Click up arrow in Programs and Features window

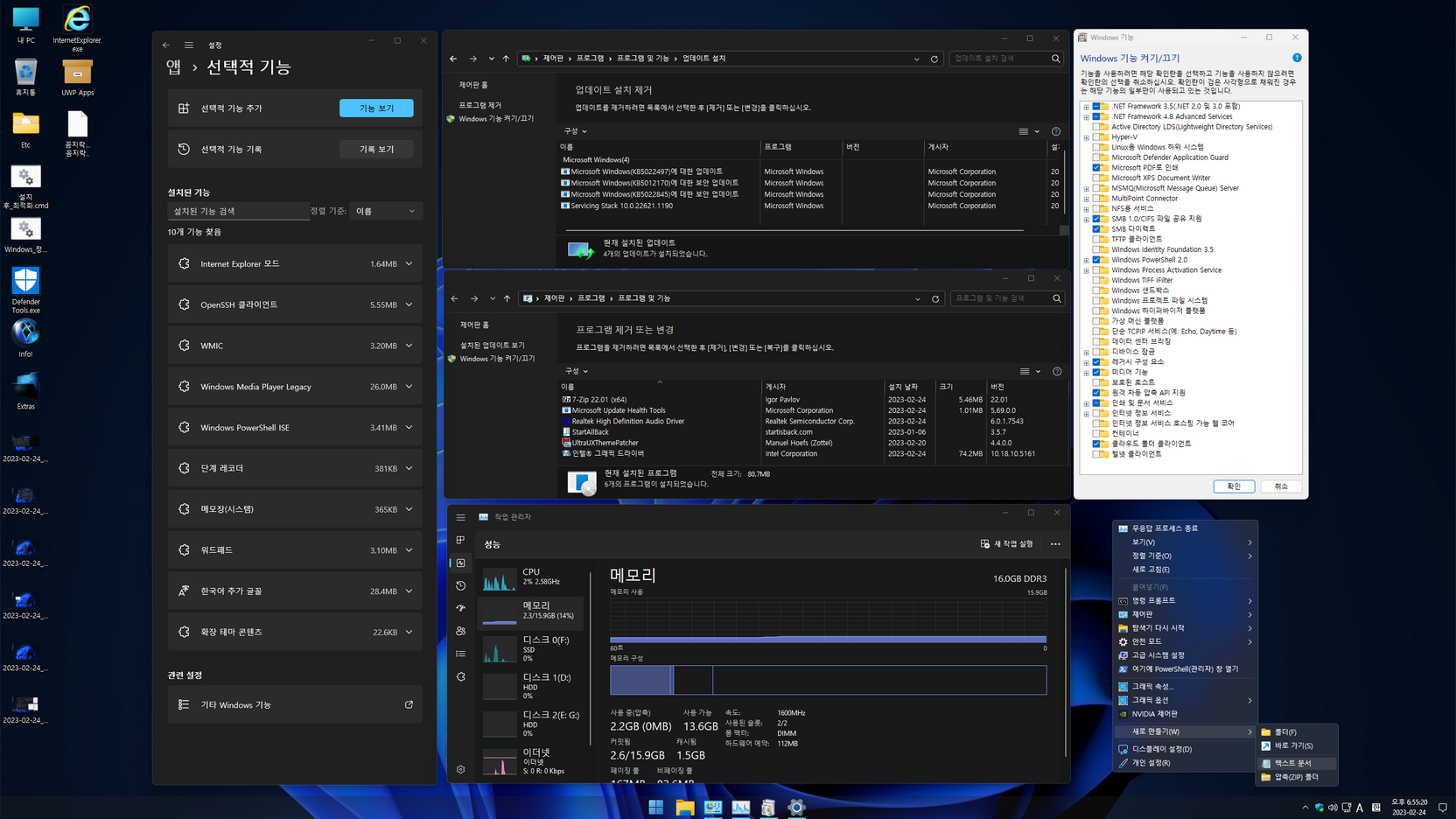pos(507,298)
